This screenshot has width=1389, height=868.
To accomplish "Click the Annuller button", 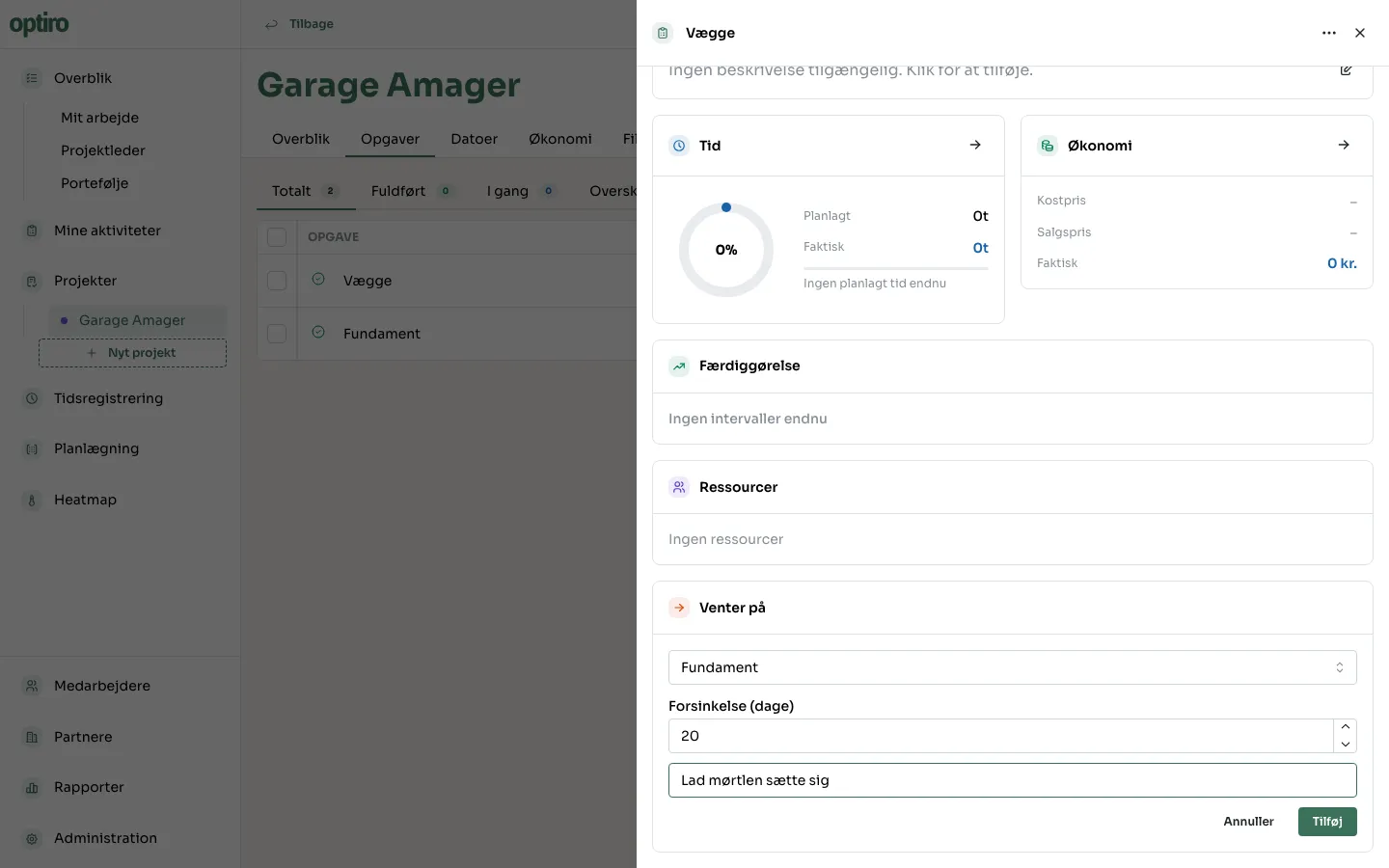I will [1248, 822].
